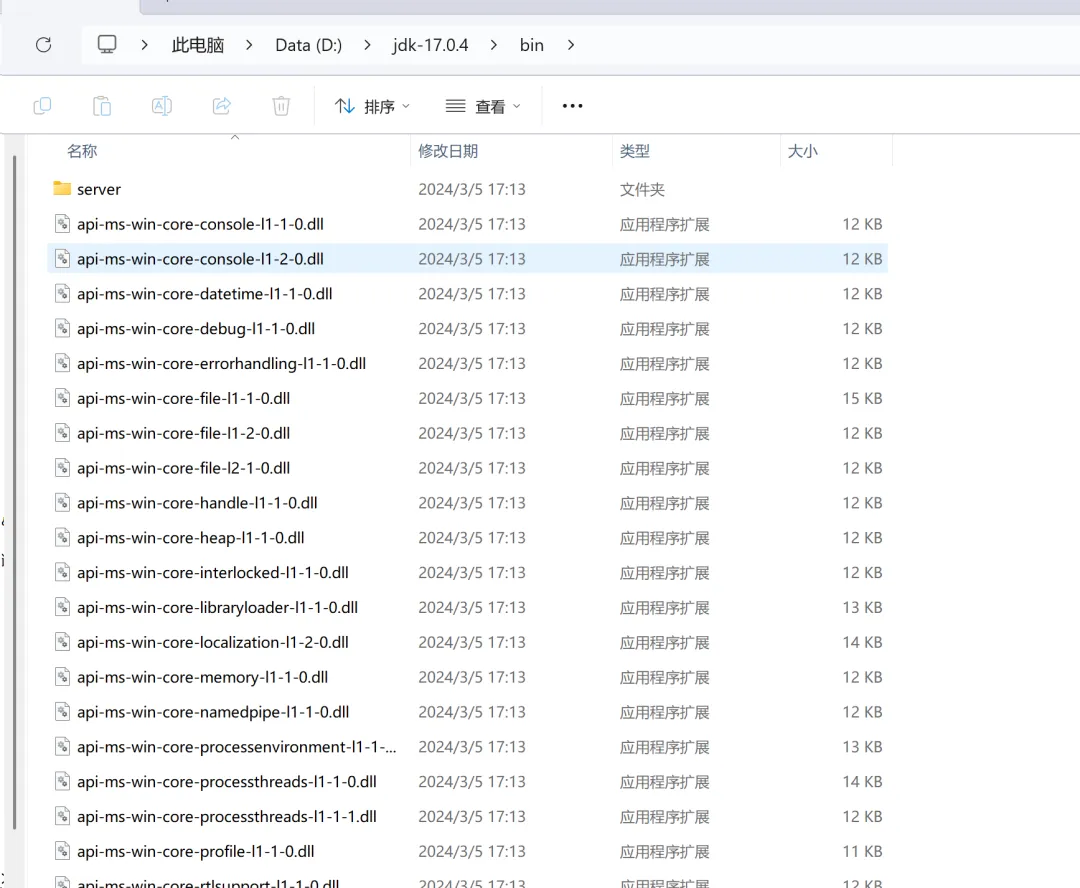The width and height of the screenshot is (1080, 888).
Task: Select file api-ms-win-core-localization-l1-2-0.dll
Action: tap(213, 642)
